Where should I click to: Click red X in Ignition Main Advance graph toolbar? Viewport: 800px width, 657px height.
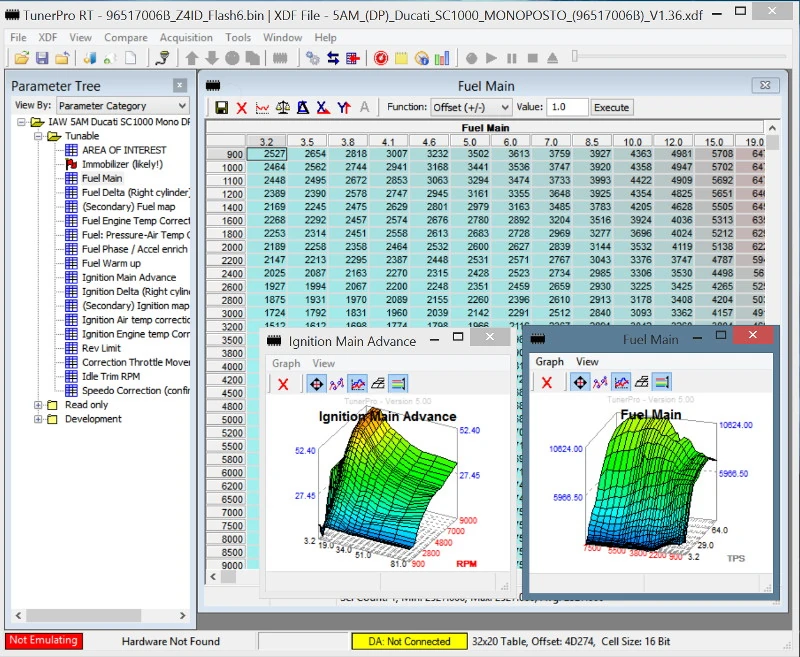click(x=283, y=383)
